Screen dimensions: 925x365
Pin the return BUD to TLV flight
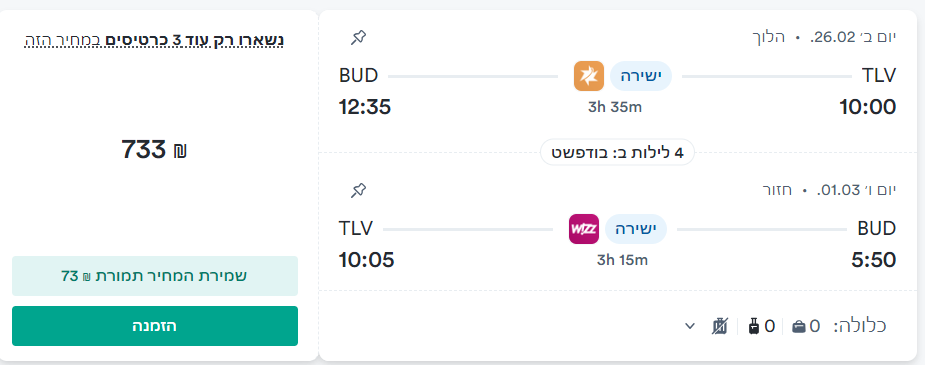point(357,190)
